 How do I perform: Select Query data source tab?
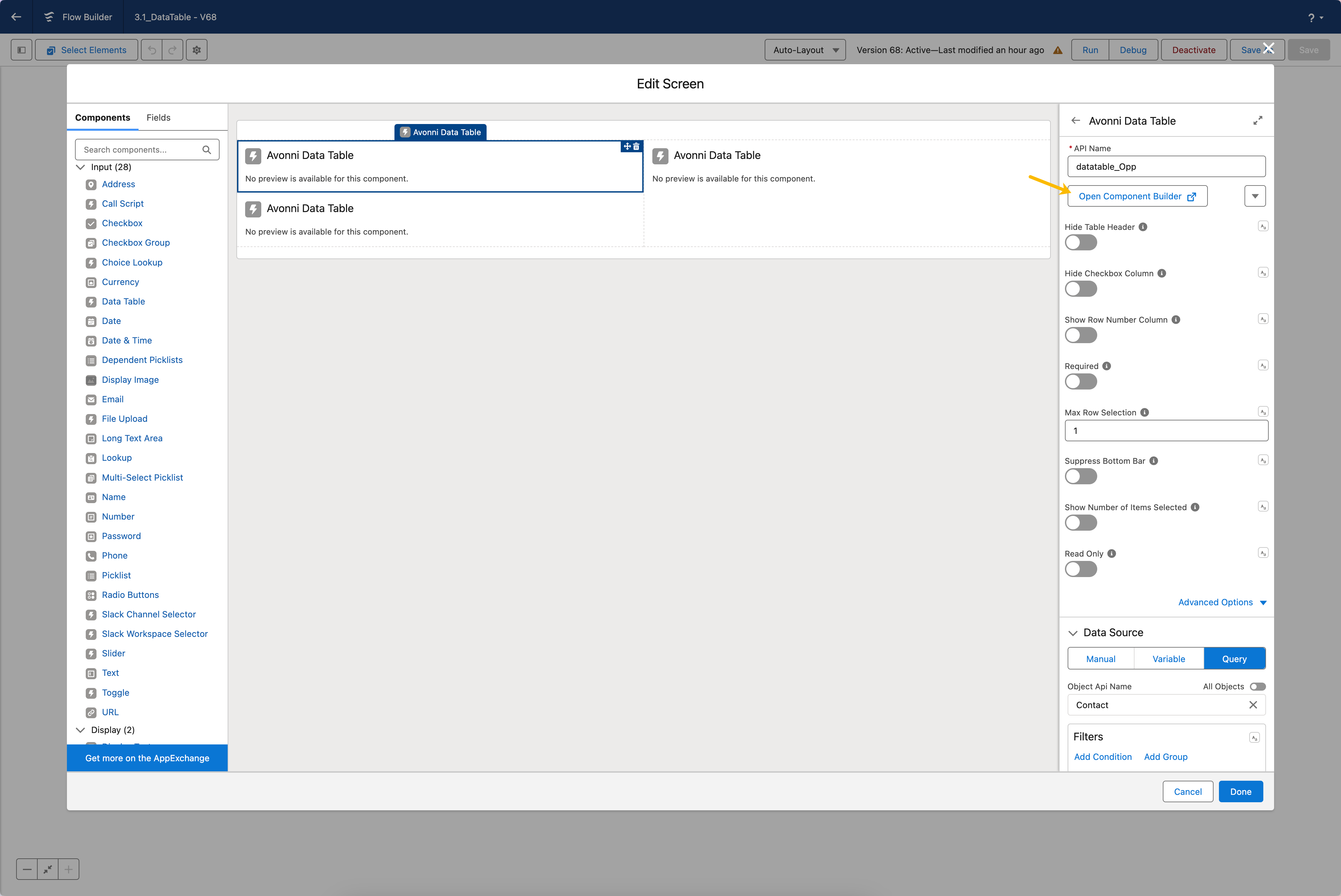tap(1235, 658)
